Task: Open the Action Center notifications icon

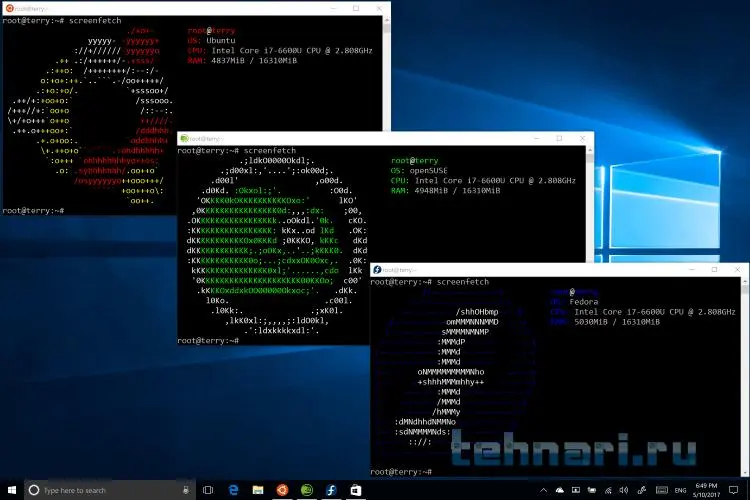Action: (733, 490)
